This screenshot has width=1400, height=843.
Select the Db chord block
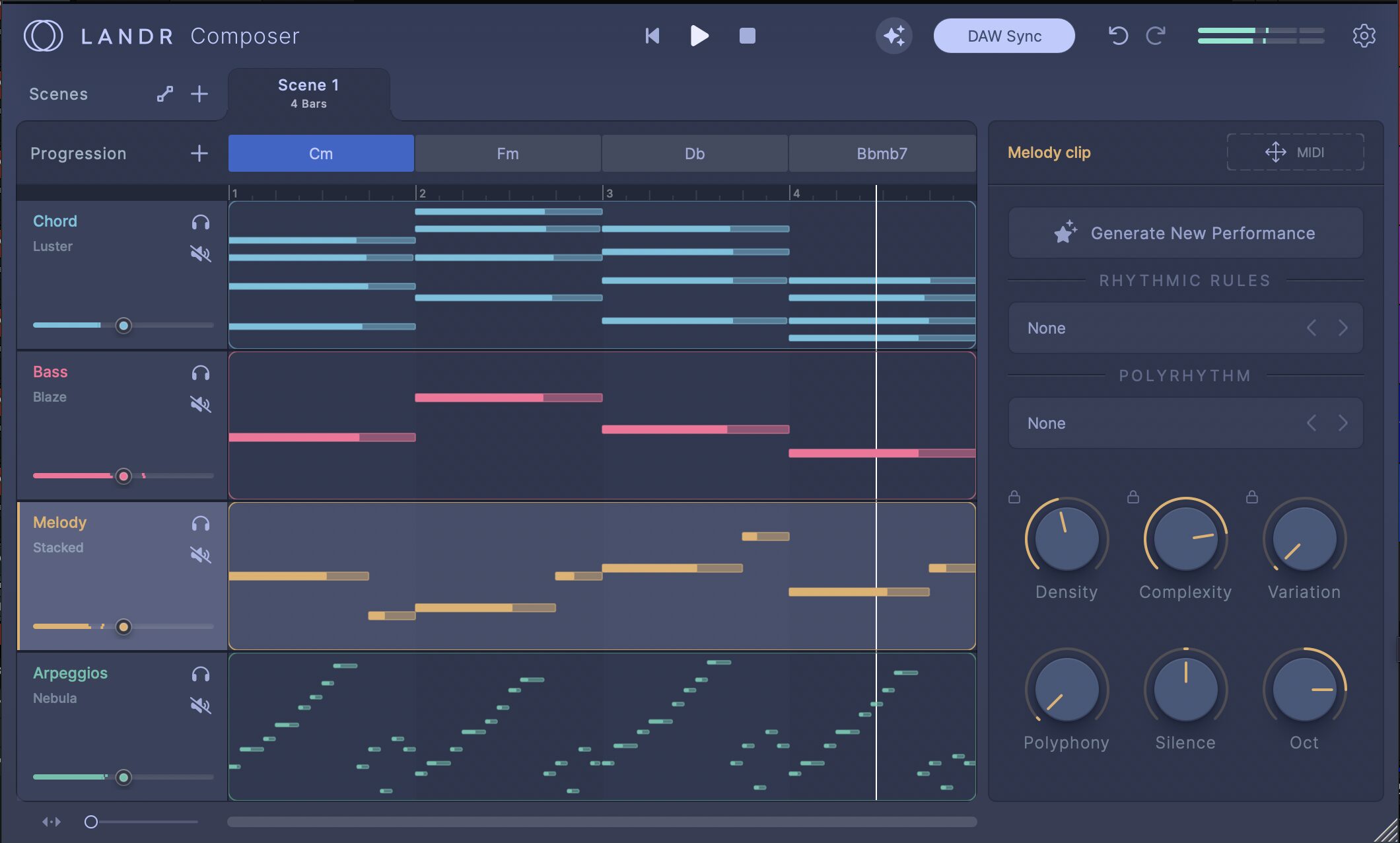pyautogui.click(x=695, y=153)
